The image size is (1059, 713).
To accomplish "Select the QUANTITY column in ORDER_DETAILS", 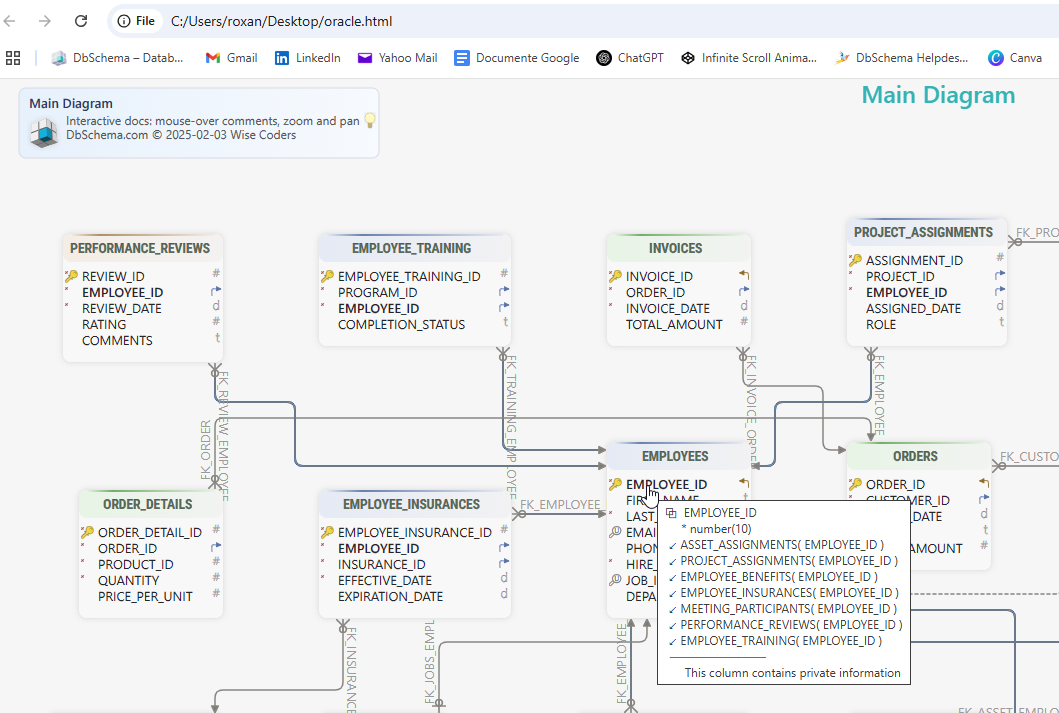I will click(x=128, y=581).
